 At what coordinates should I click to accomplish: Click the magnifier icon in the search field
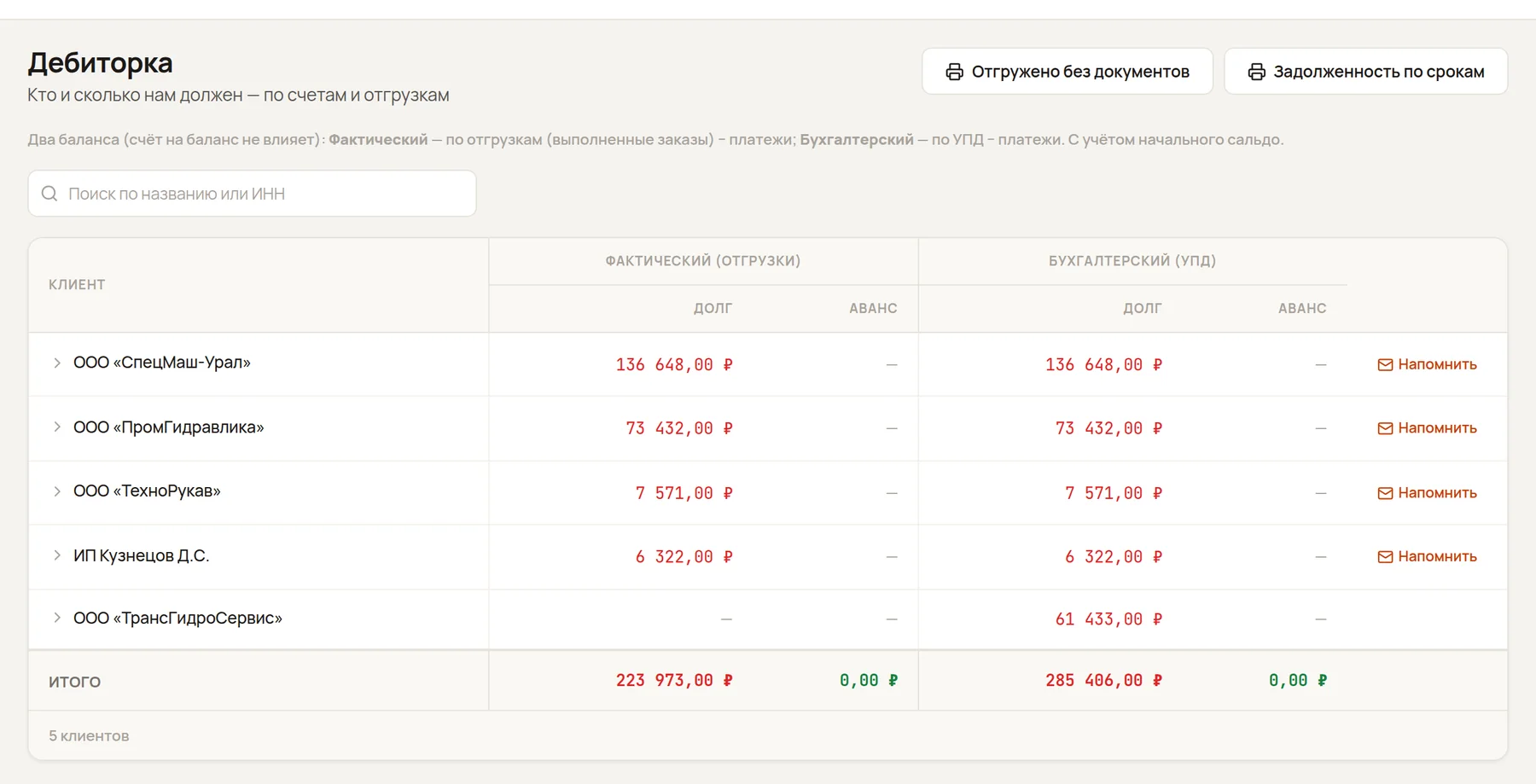click(x=49, y=194)
